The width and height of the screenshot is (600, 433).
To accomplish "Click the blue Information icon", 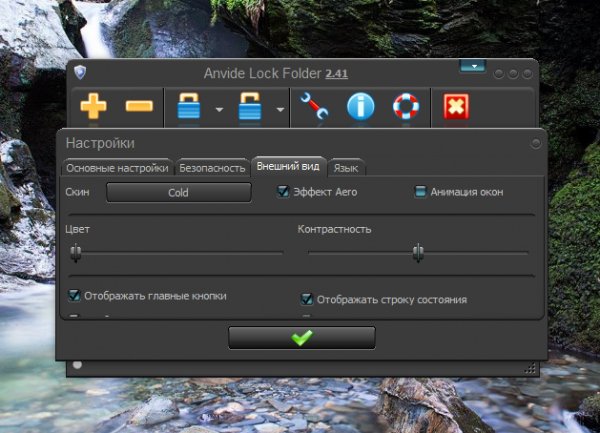I will 360,106.
